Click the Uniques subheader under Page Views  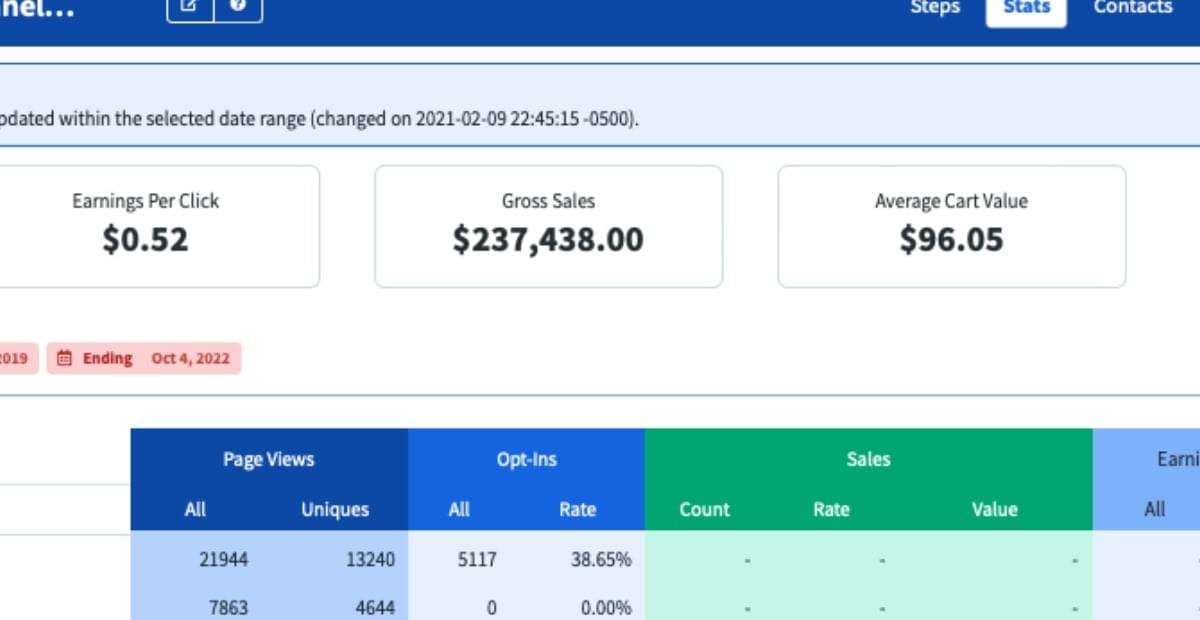pos(335,509)
